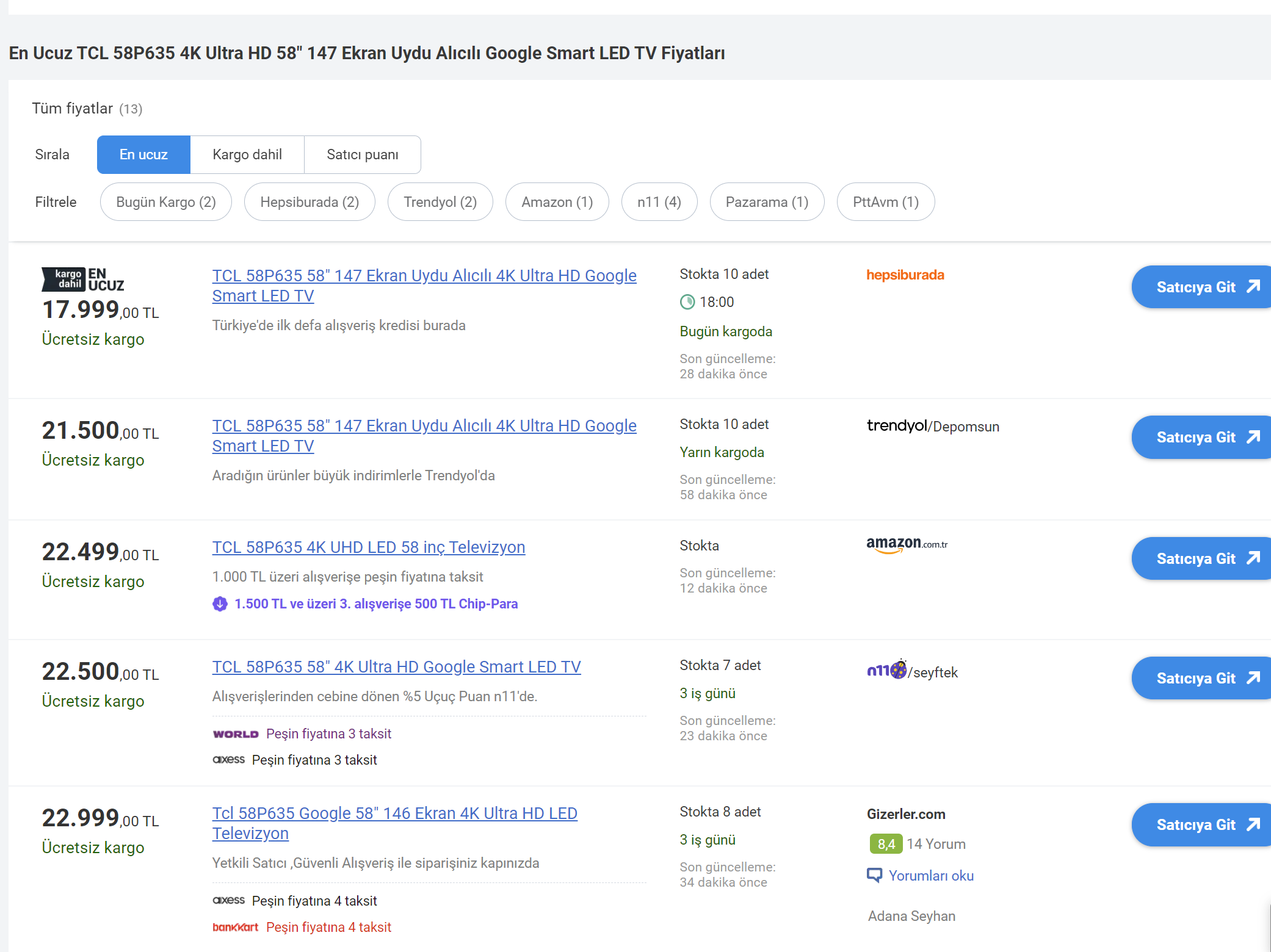The height and width of the screenshot is (952, 1271).
Task: Click the axess logo in n11 offer
Action: click(x=228, y=760)
